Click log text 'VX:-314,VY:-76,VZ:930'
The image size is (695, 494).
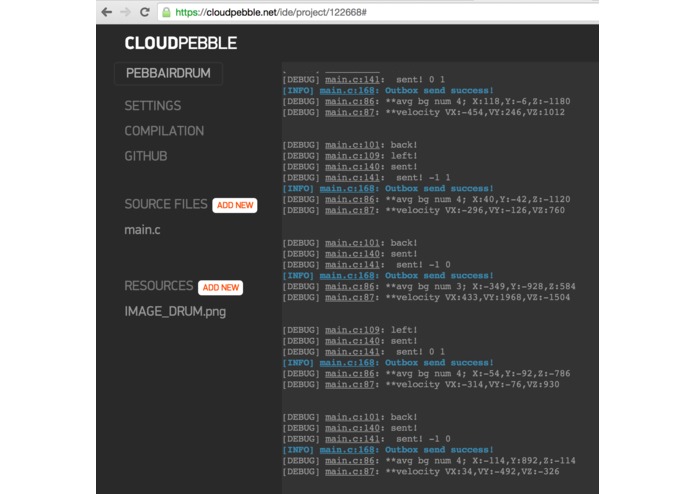[x=502, y=385]
